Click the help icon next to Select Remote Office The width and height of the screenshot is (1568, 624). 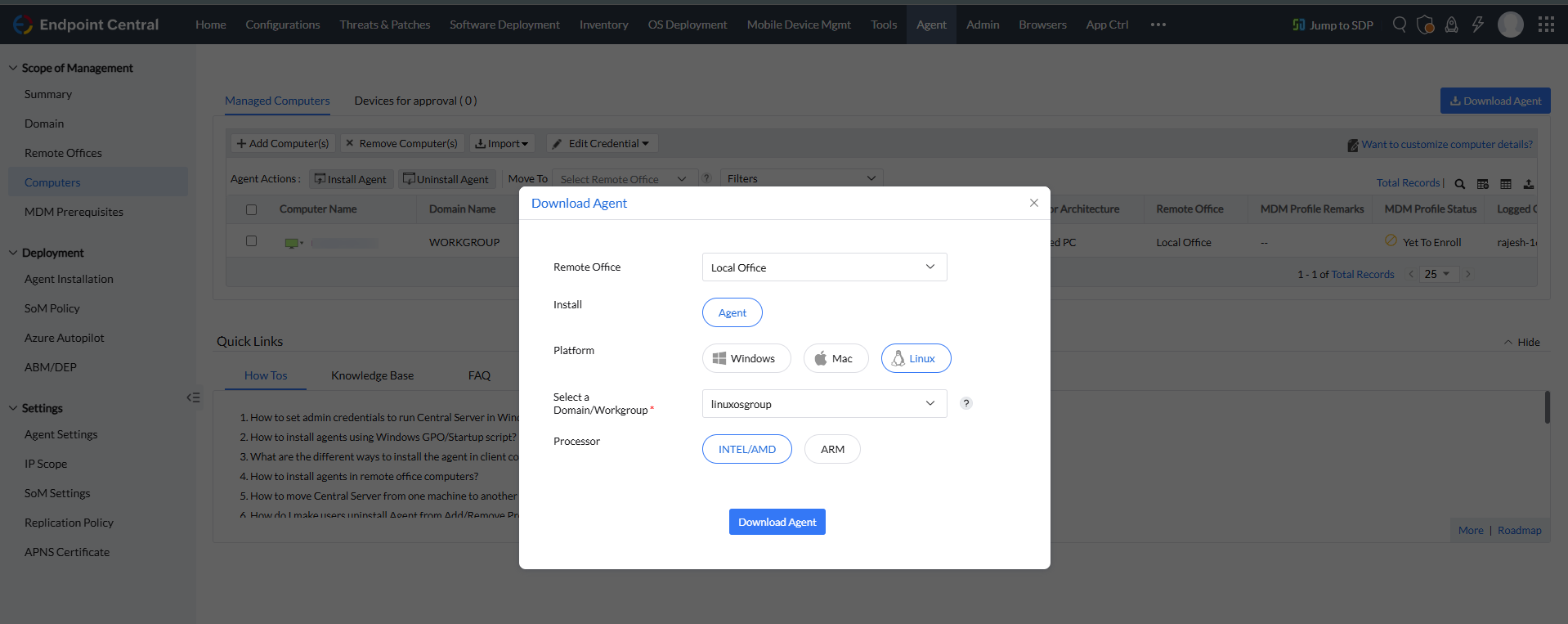coord(706,178)
